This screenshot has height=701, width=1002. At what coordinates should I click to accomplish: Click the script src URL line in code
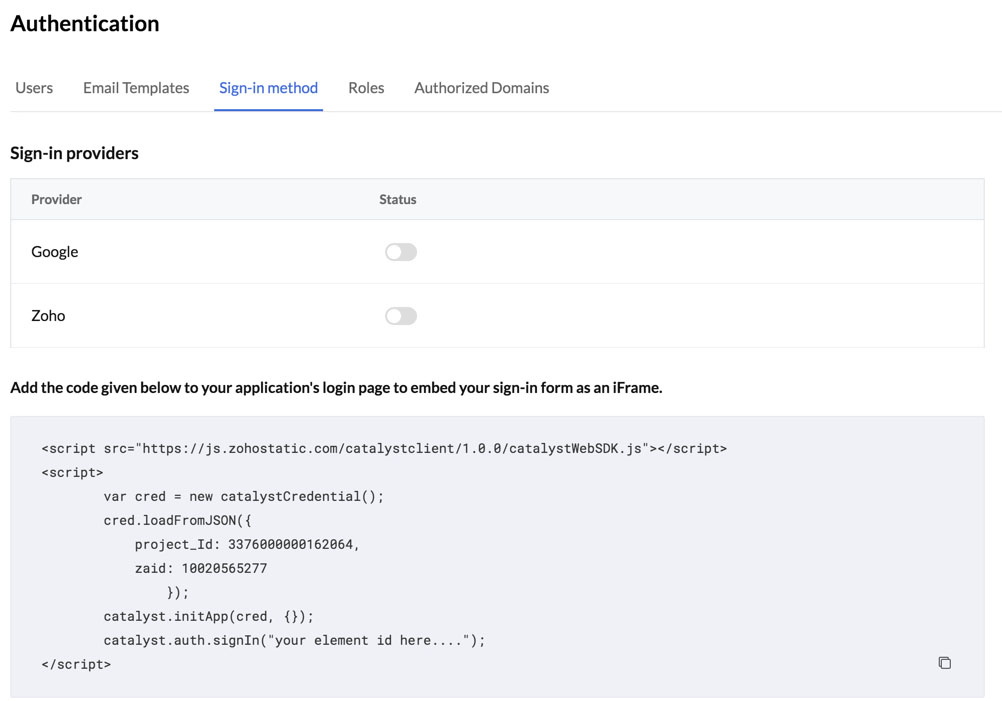point(384,448)
